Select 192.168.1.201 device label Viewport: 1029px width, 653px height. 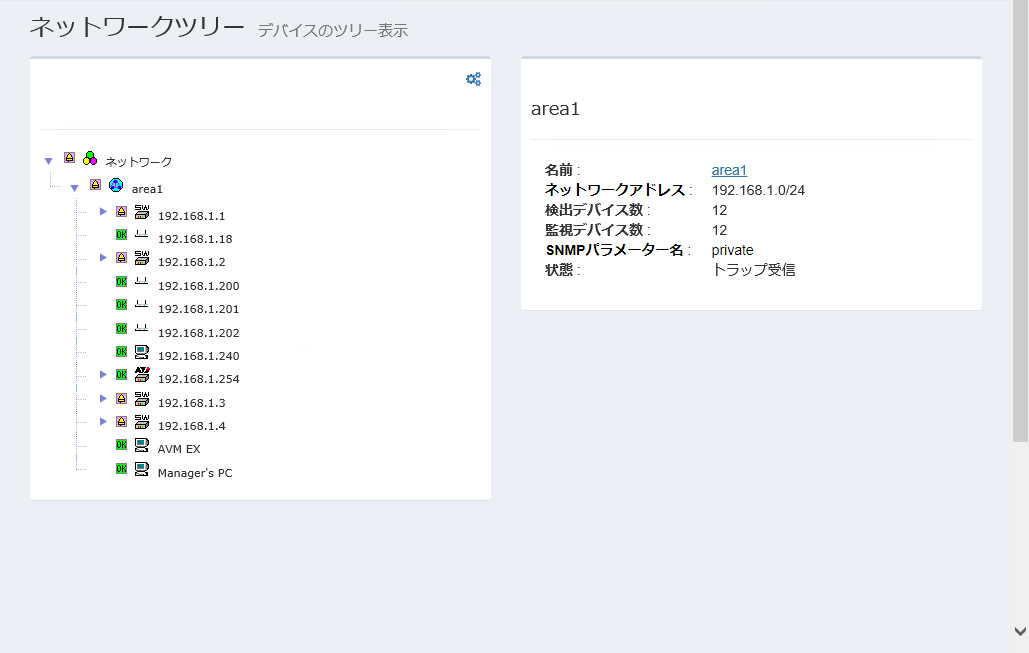point(198,309)
